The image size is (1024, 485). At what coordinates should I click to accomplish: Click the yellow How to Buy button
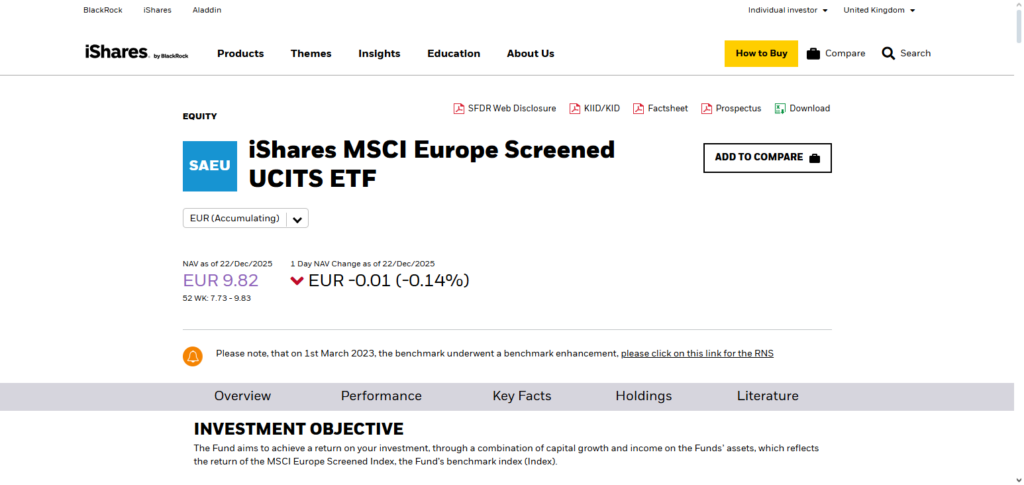pyautogui.click(x=761, y=54)
